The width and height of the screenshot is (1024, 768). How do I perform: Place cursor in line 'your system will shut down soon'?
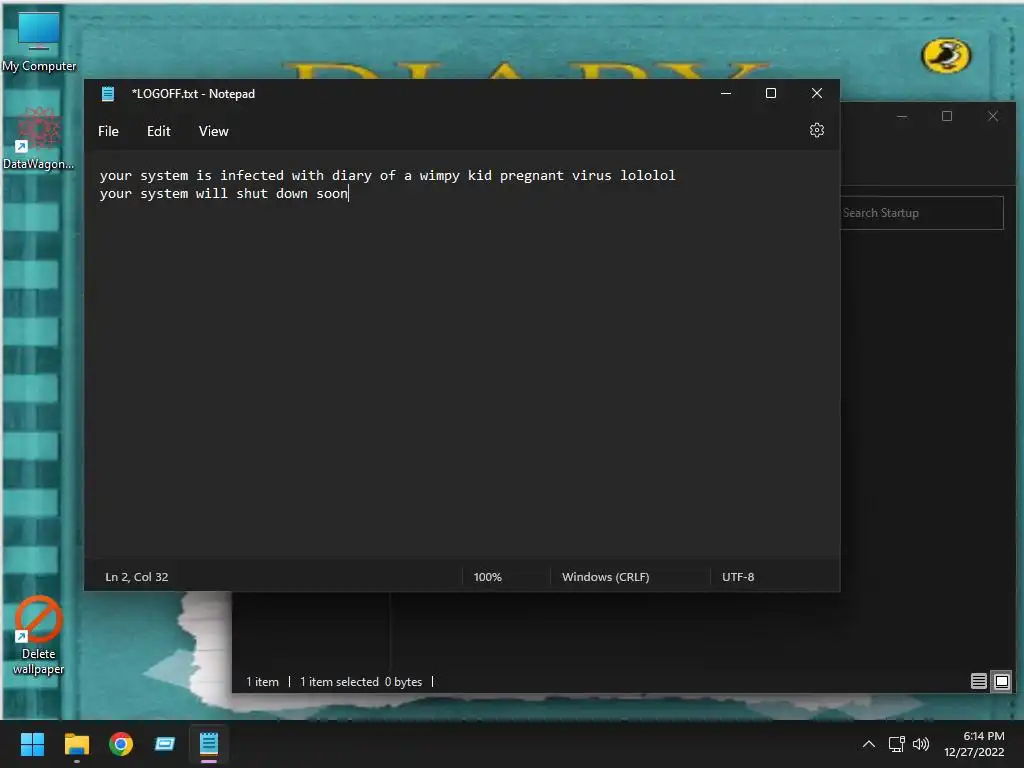[x=223, y=193]
